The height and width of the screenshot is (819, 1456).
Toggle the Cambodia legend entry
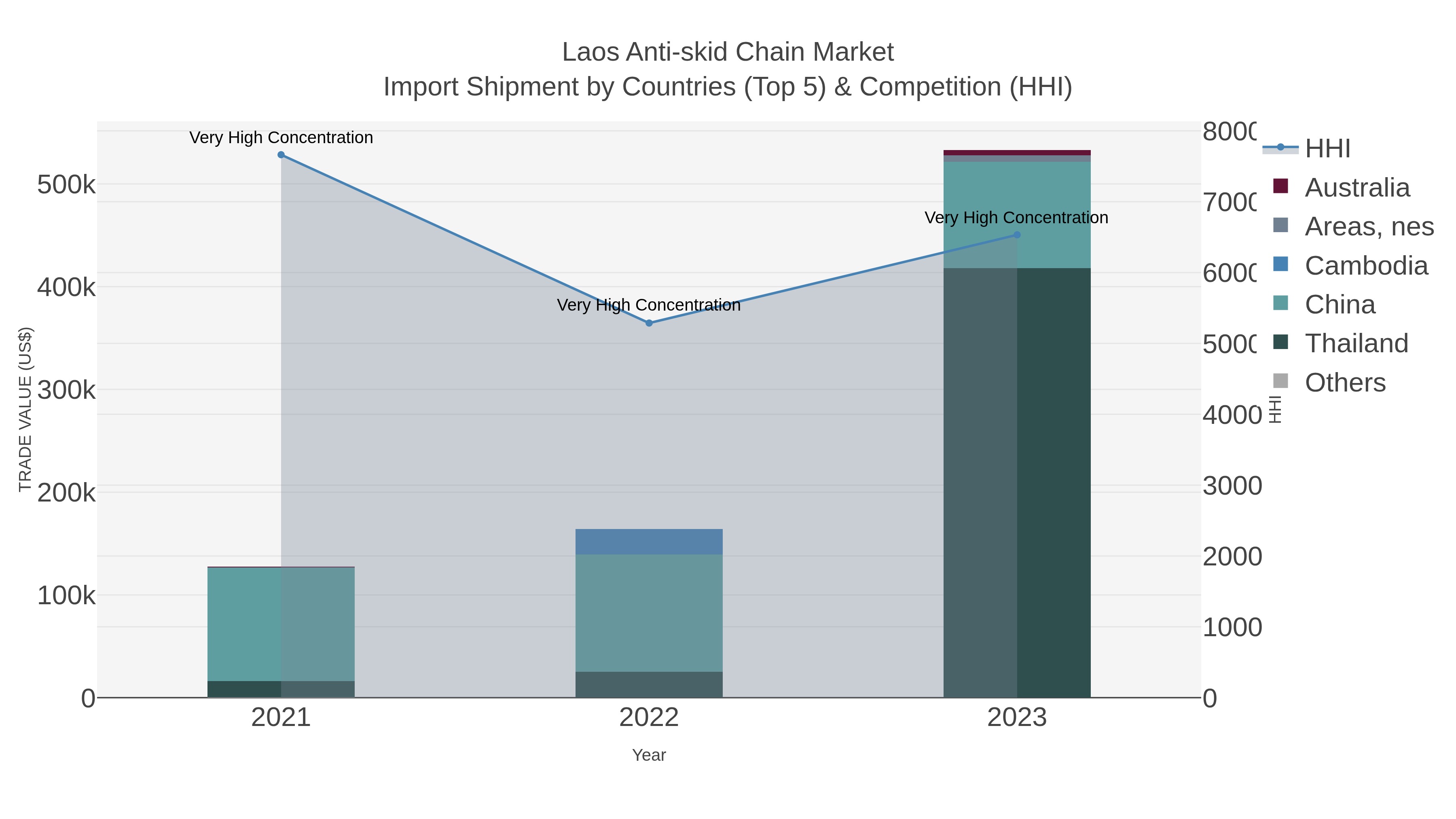pyautogui.click(x=1350, y=265)
